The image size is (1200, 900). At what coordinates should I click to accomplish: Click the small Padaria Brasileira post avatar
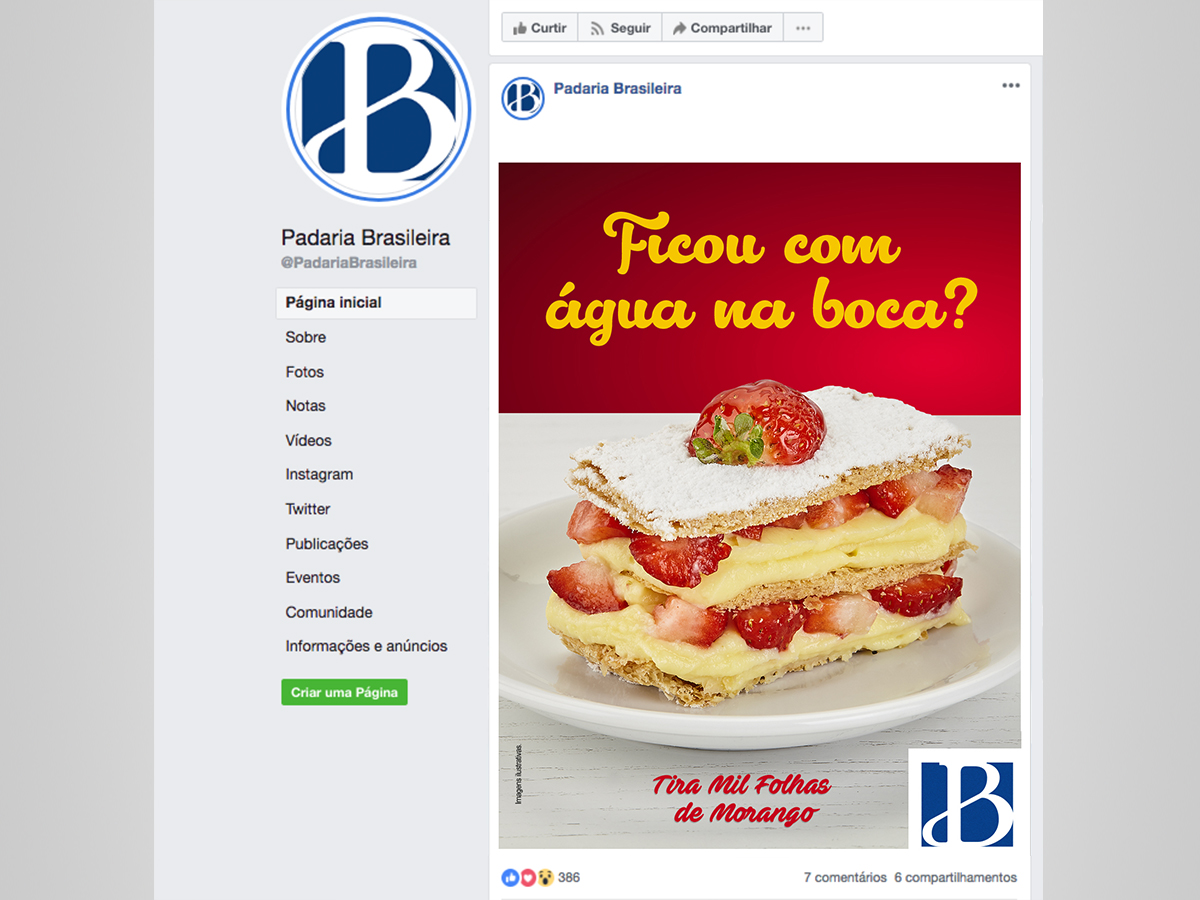tap(523, 98)
